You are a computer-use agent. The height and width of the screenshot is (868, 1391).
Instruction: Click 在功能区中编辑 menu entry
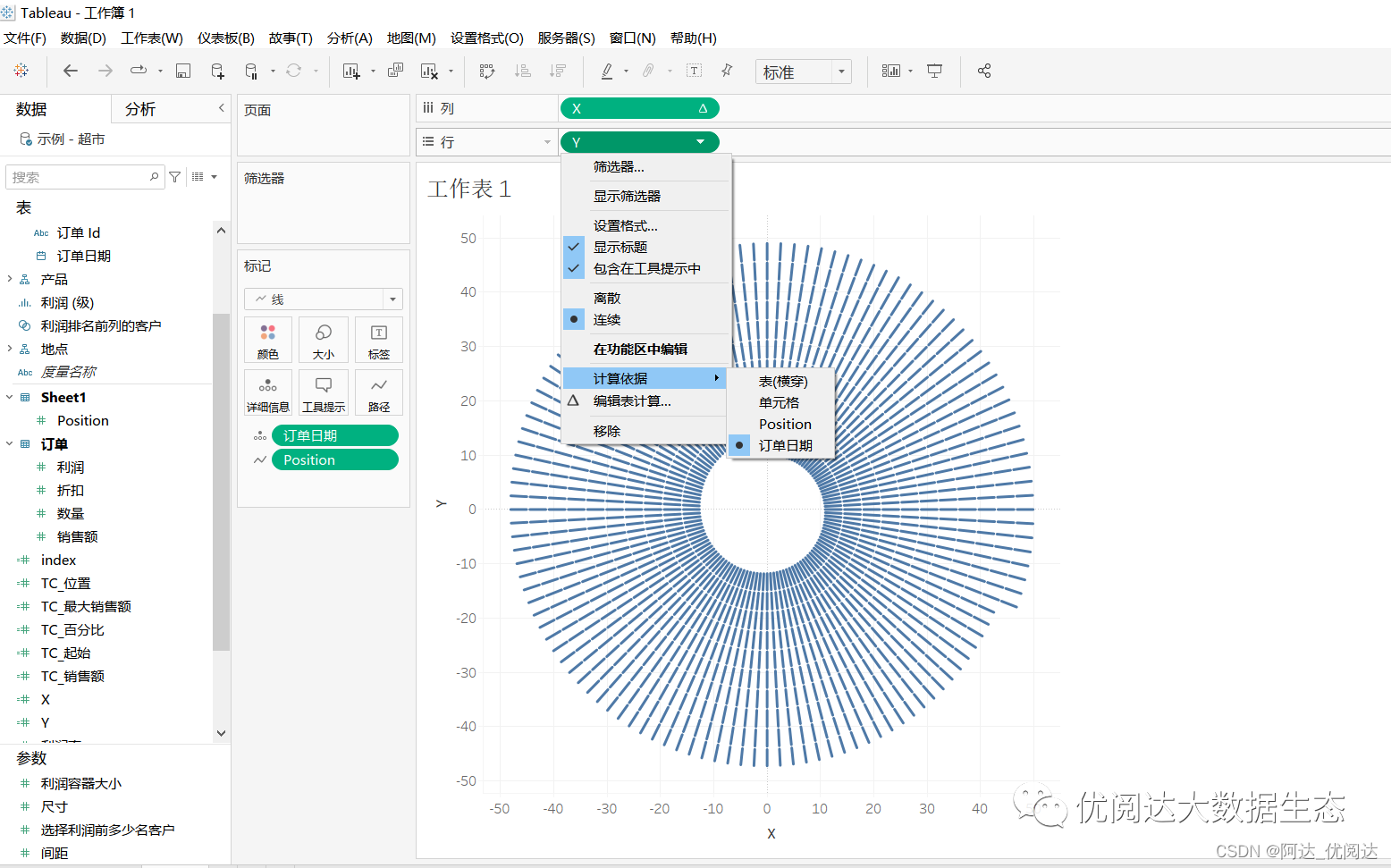tap(646, 349)
